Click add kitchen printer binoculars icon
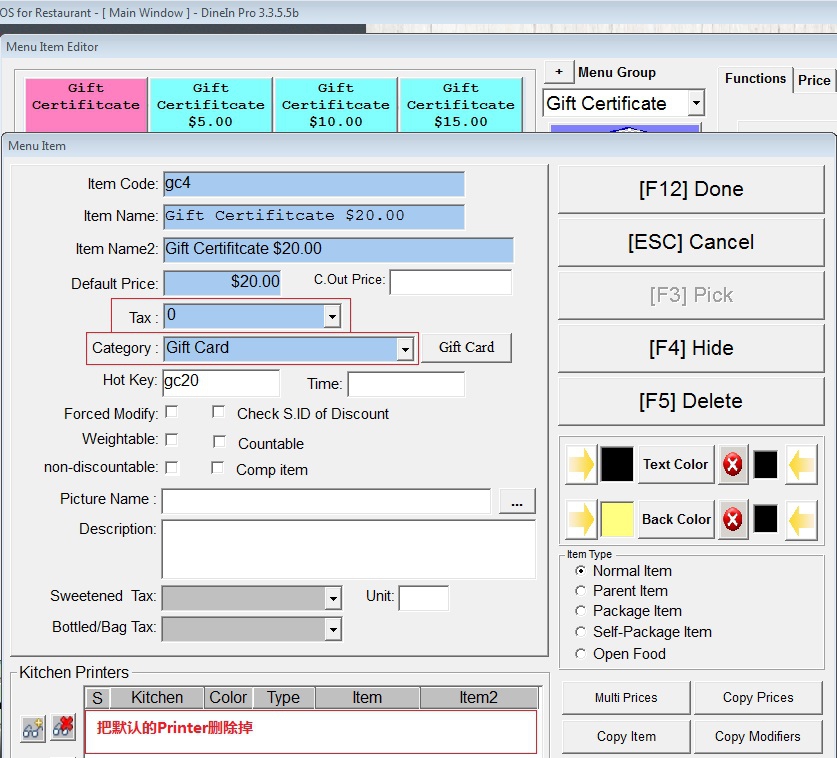Image resolution: width=837 pixels, height=758 pixels. [33, 728]
